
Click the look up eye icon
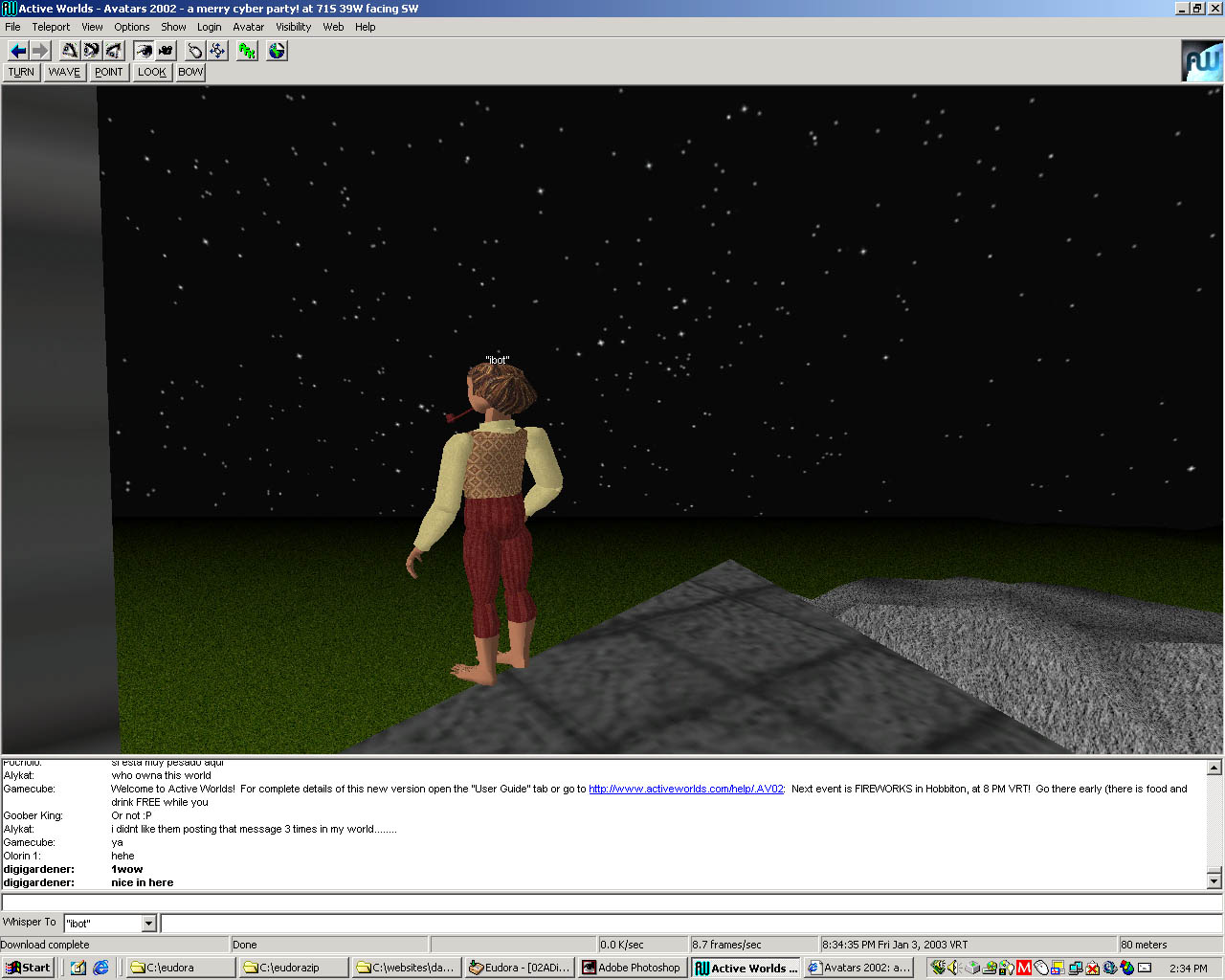tap(70, 51)
